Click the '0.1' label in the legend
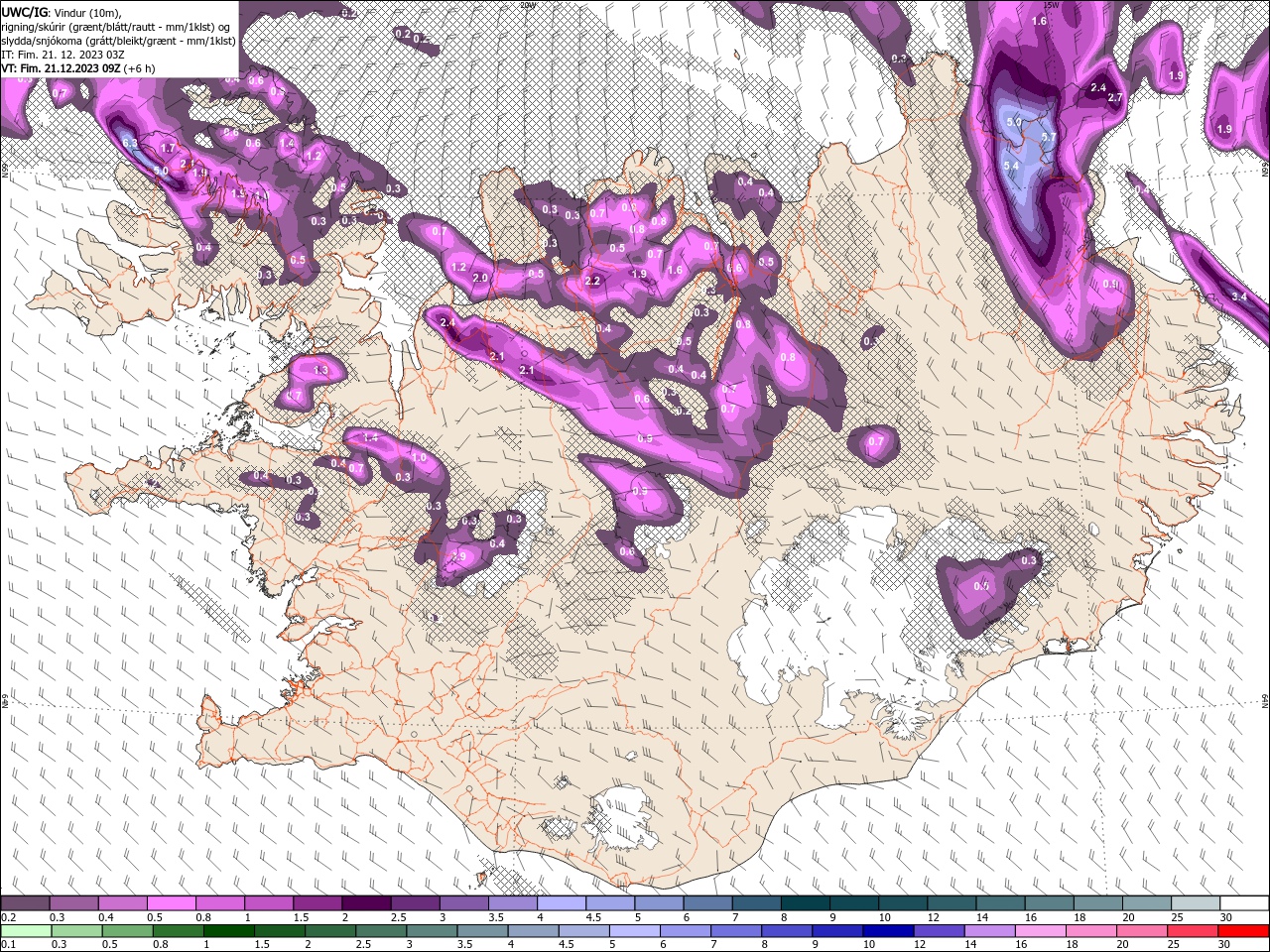 point(8,944)
